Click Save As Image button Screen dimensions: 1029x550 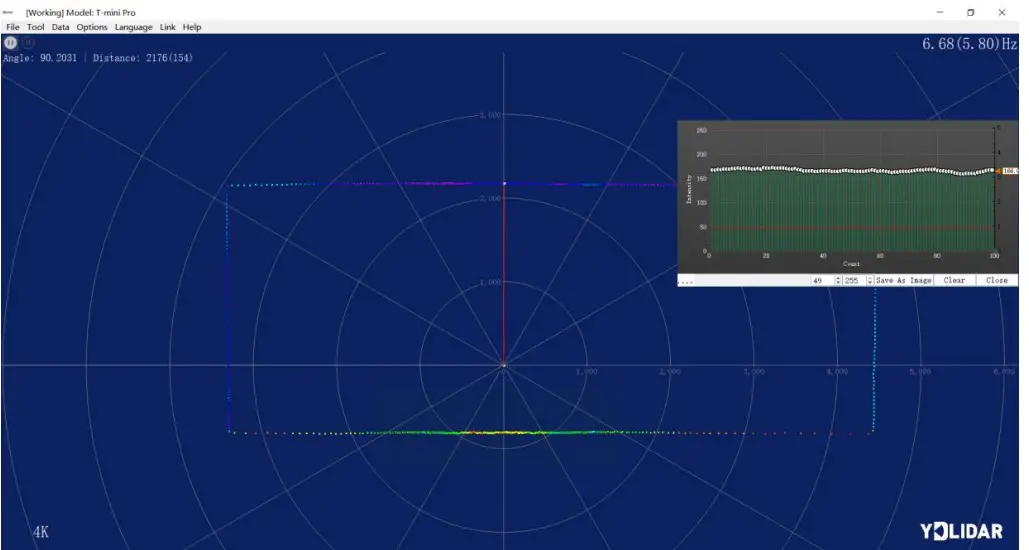coord(904,280)
